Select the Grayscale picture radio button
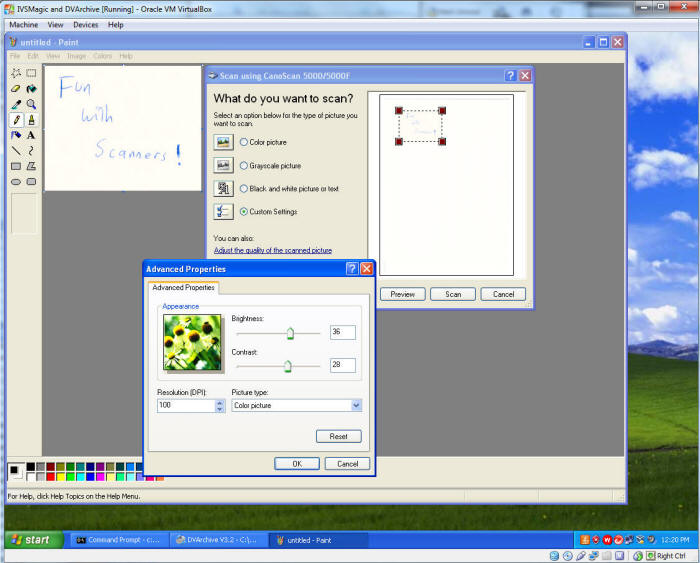Image resolution: width=700 pixels, height=563 pixels. pyautogui.click(x=244, y=166)
